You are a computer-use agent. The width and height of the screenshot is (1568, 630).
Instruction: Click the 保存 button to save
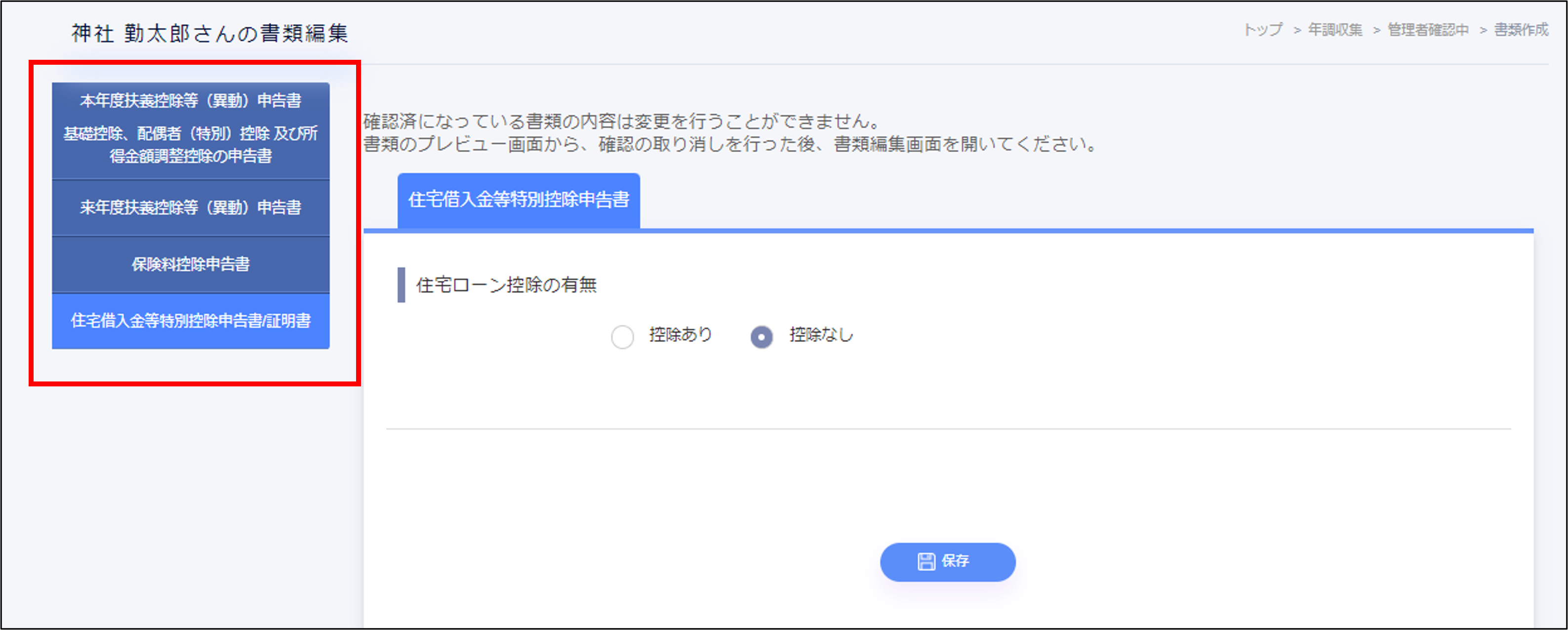pos(947,562)
